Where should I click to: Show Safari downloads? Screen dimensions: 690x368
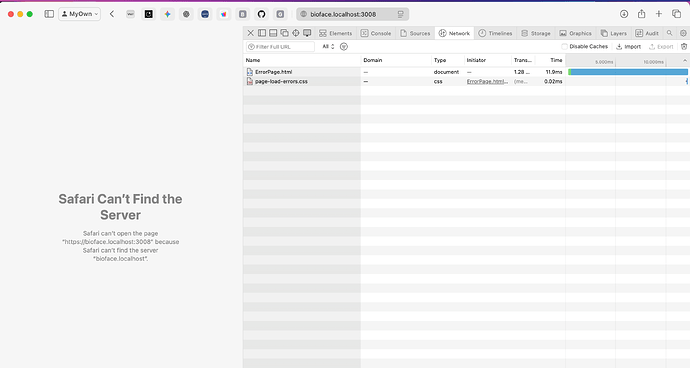pos(624,14)
